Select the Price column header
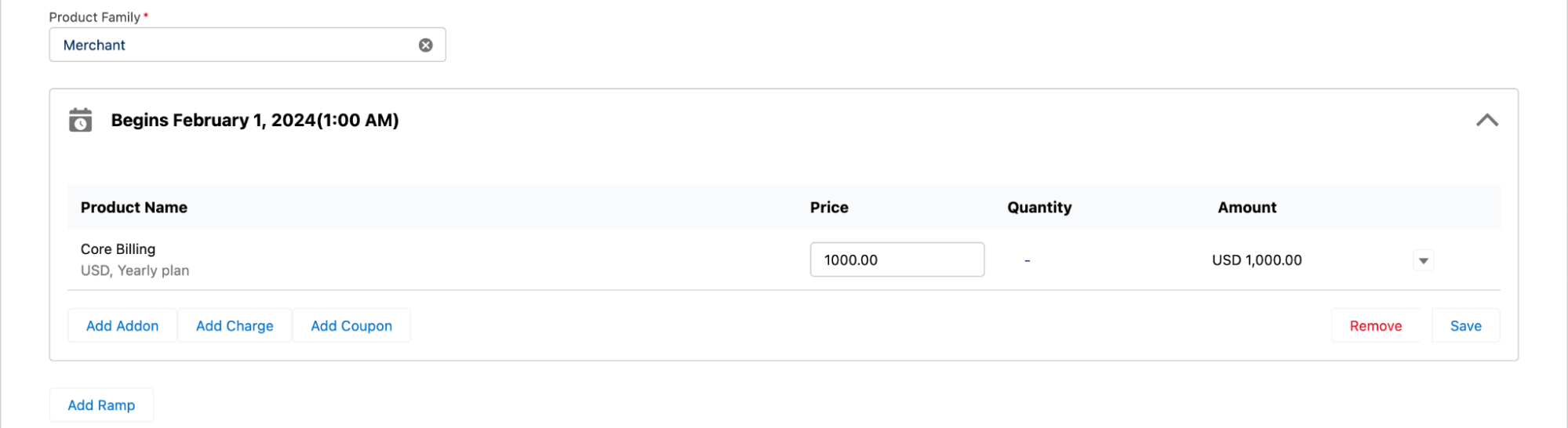 (828, 208)
